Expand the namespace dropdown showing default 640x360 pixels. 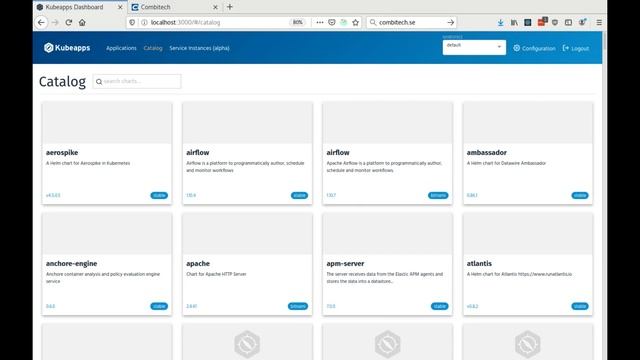coord(474,47)
